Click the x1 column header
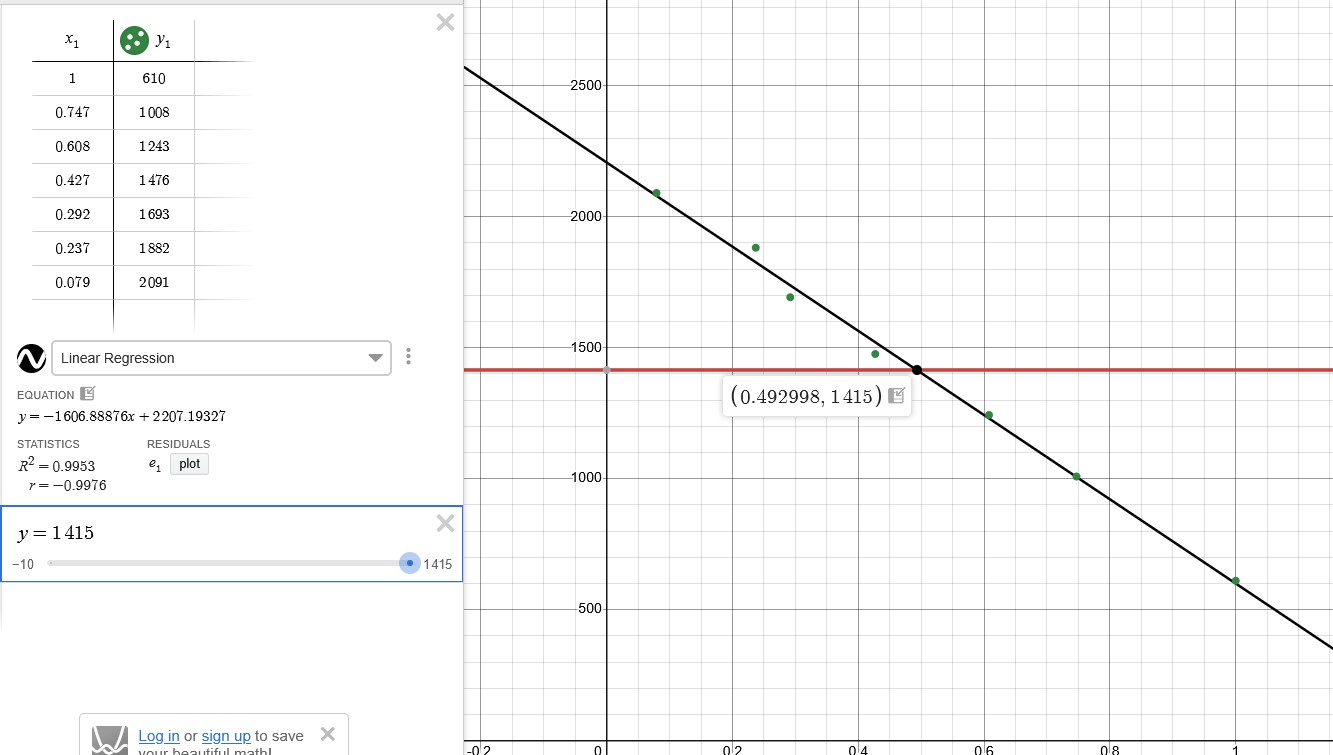The width and height of the screenshot is (1333, 755). [72, 41]
